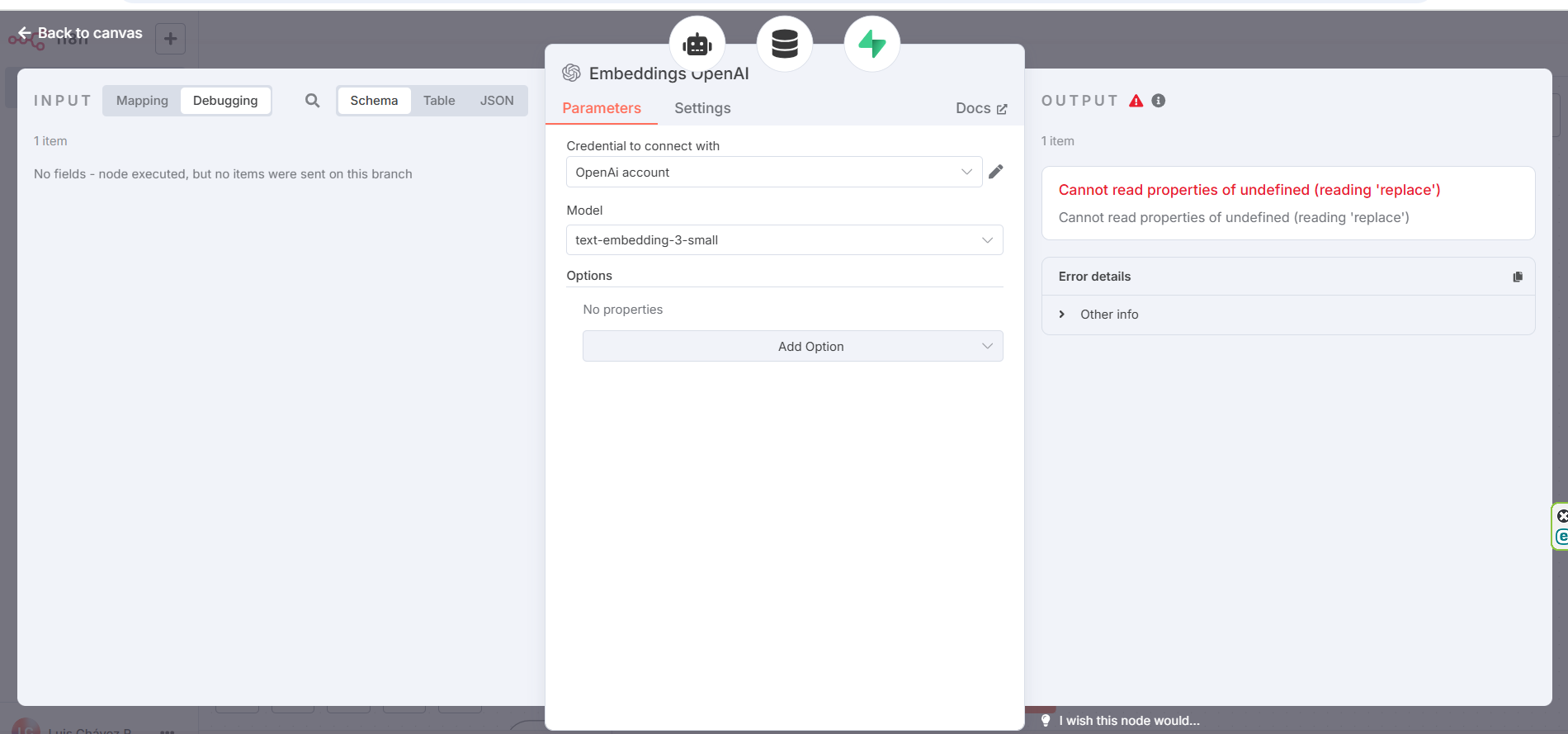Show input in Schema view
Viewport: 1568px width, 734px height.
pyautogui.click(x=374, y=101)
